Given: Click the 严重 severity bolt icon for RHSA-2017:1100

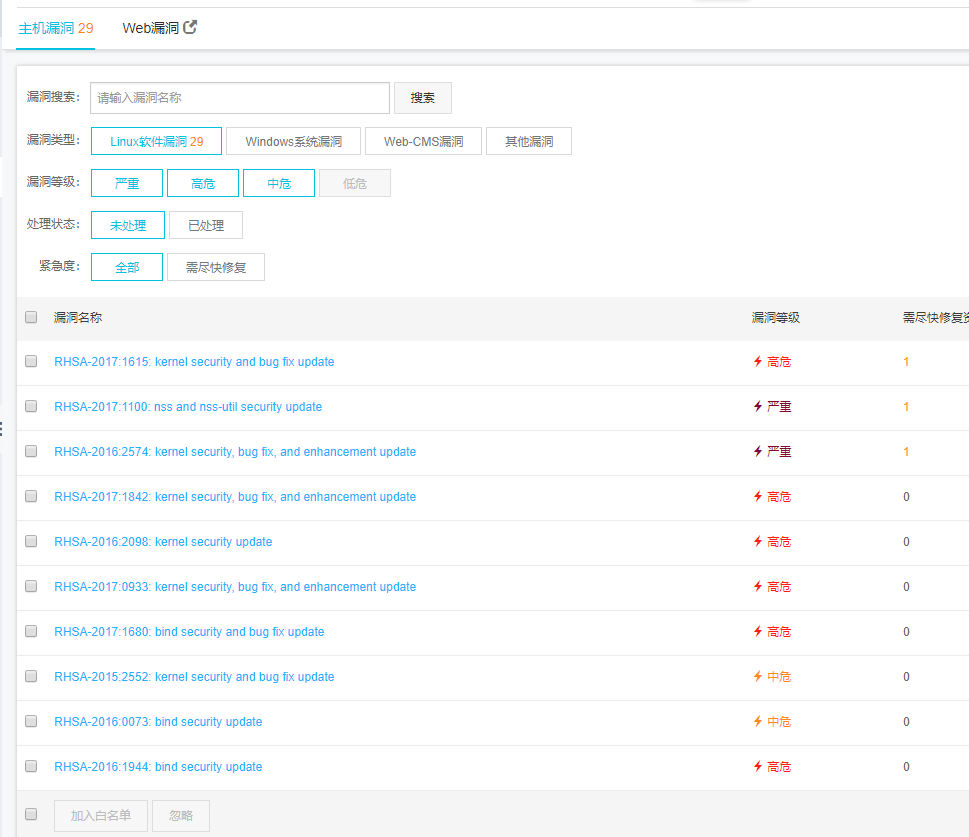Looking at the screenshot, I should coord(756,407).
